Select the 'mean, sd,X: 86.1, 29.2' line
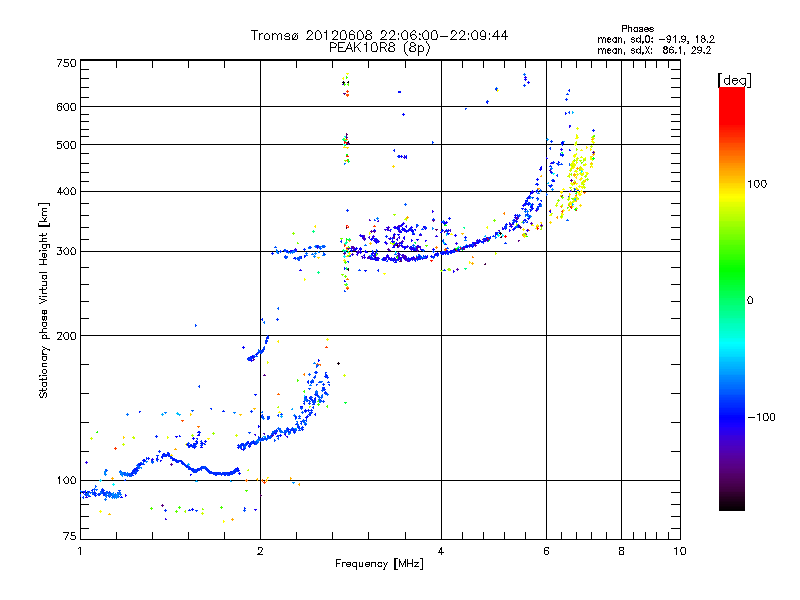The height and width of the screenshot is (600, 800). pos(654,50)
